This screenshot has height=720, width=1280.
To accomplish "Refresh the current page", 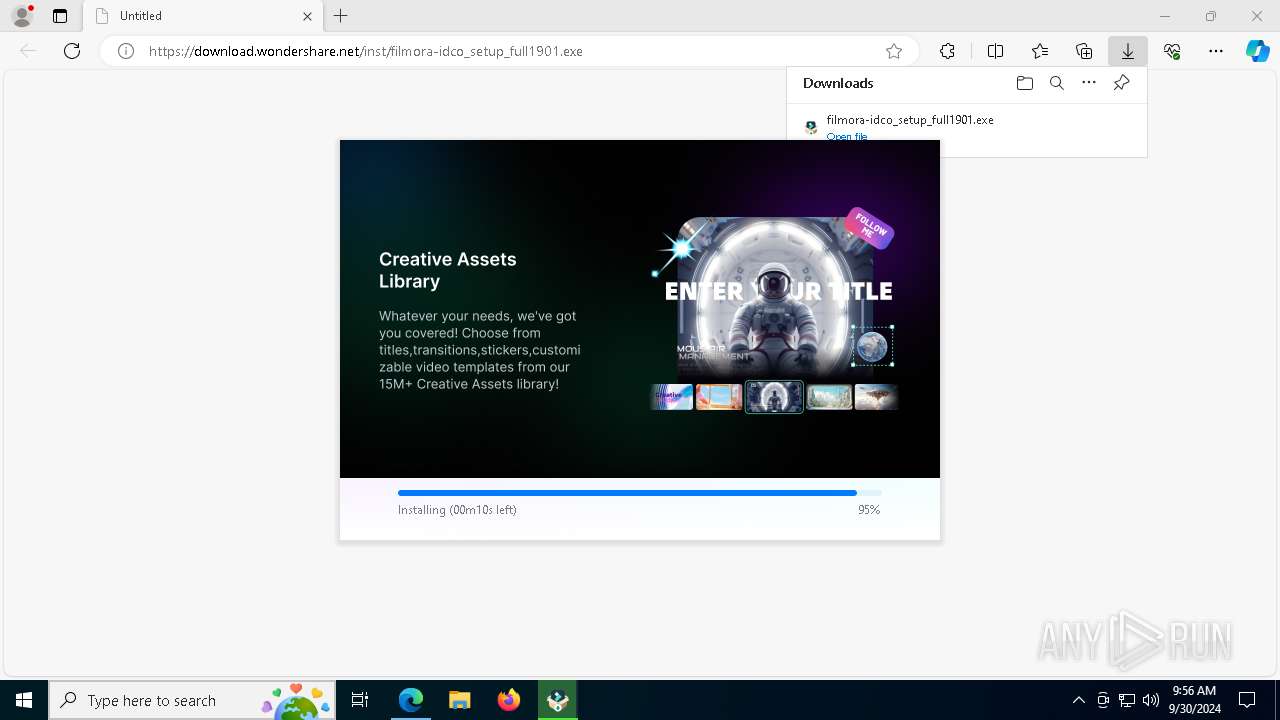I will point(72,51).
